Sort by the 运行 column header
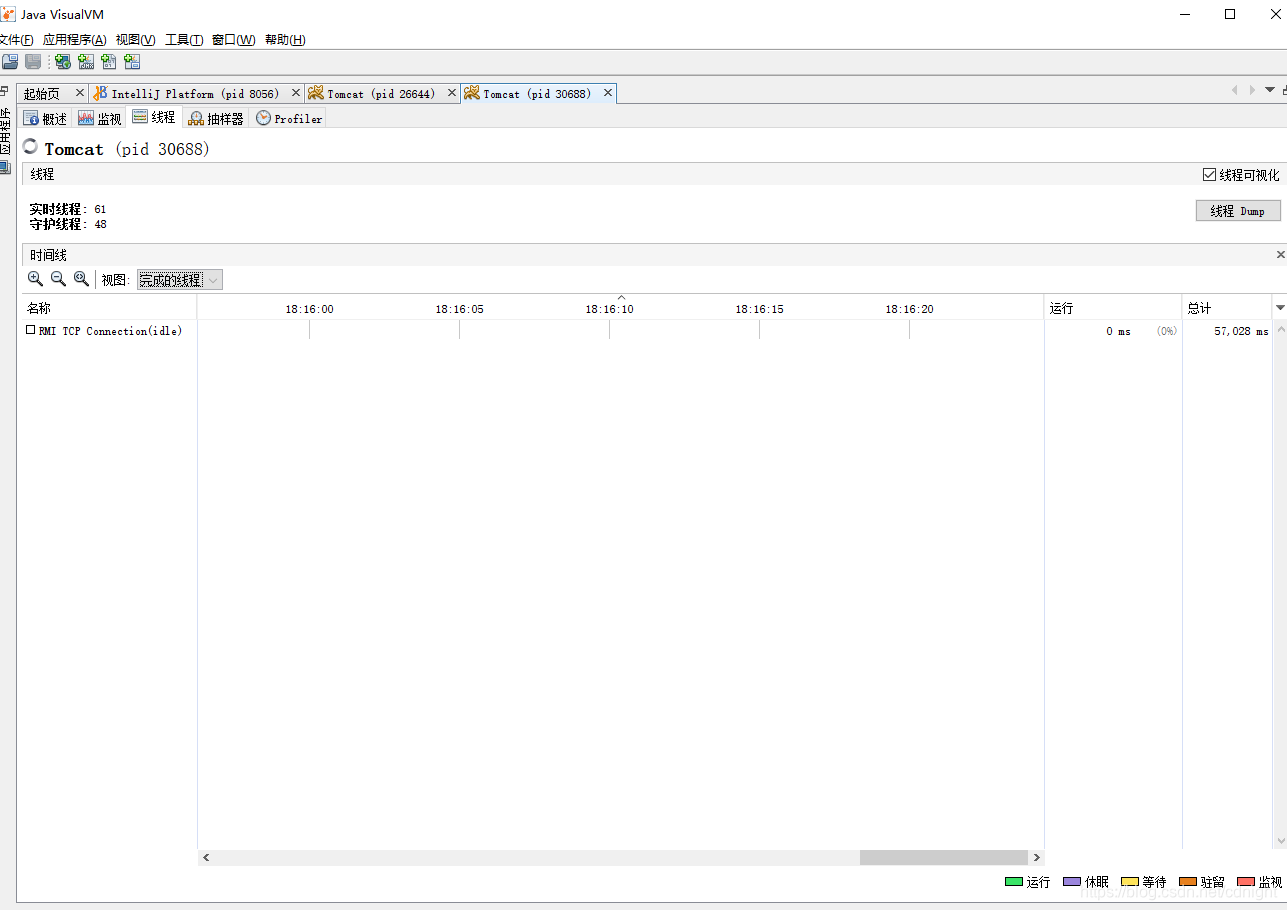Viewport: 1287px width, 910px height. [1113, 307]
